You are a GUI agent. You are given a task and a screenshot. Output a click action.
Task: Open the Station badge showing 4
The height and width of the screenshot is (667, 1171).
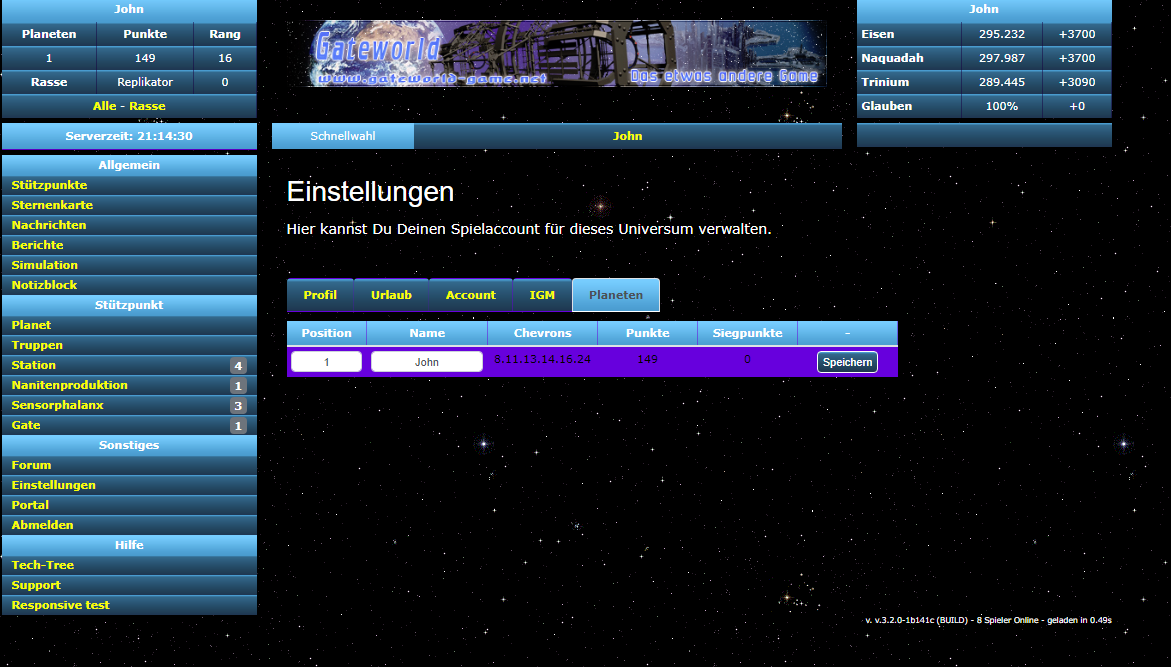238,366
